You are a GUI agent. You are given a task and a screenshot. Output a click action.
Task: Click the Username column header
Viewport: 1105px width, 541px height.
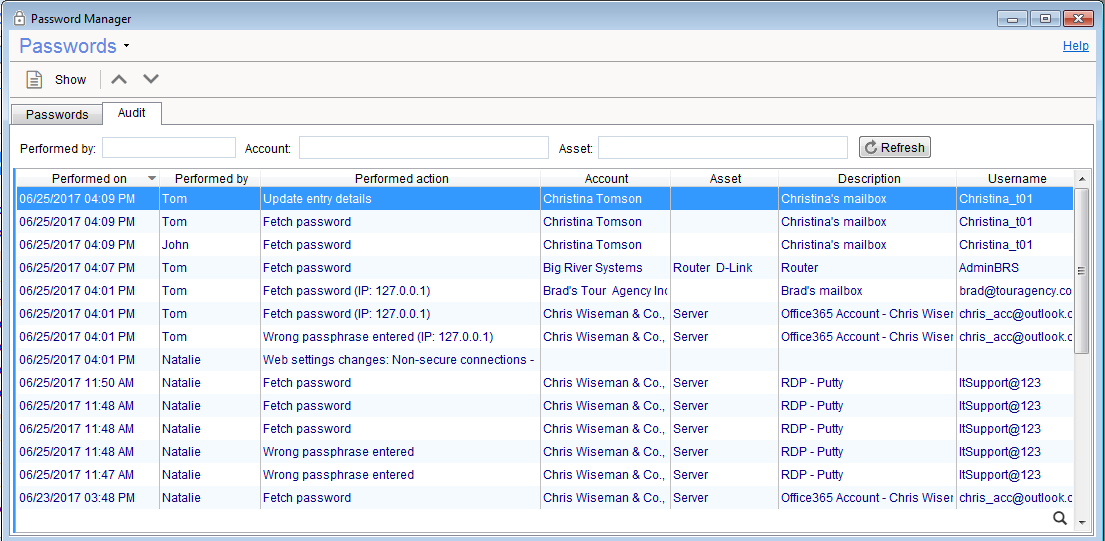(x=1016, y=179)
